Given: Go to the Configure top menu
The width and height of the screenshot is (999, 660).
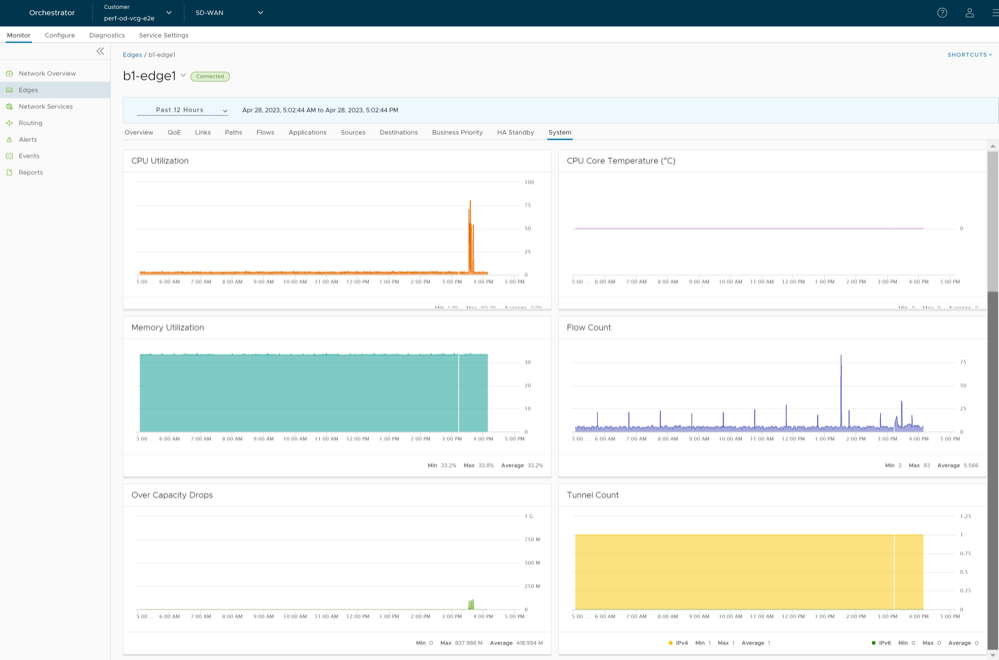Looking at the screenshot, I should [x=60, y=35].
